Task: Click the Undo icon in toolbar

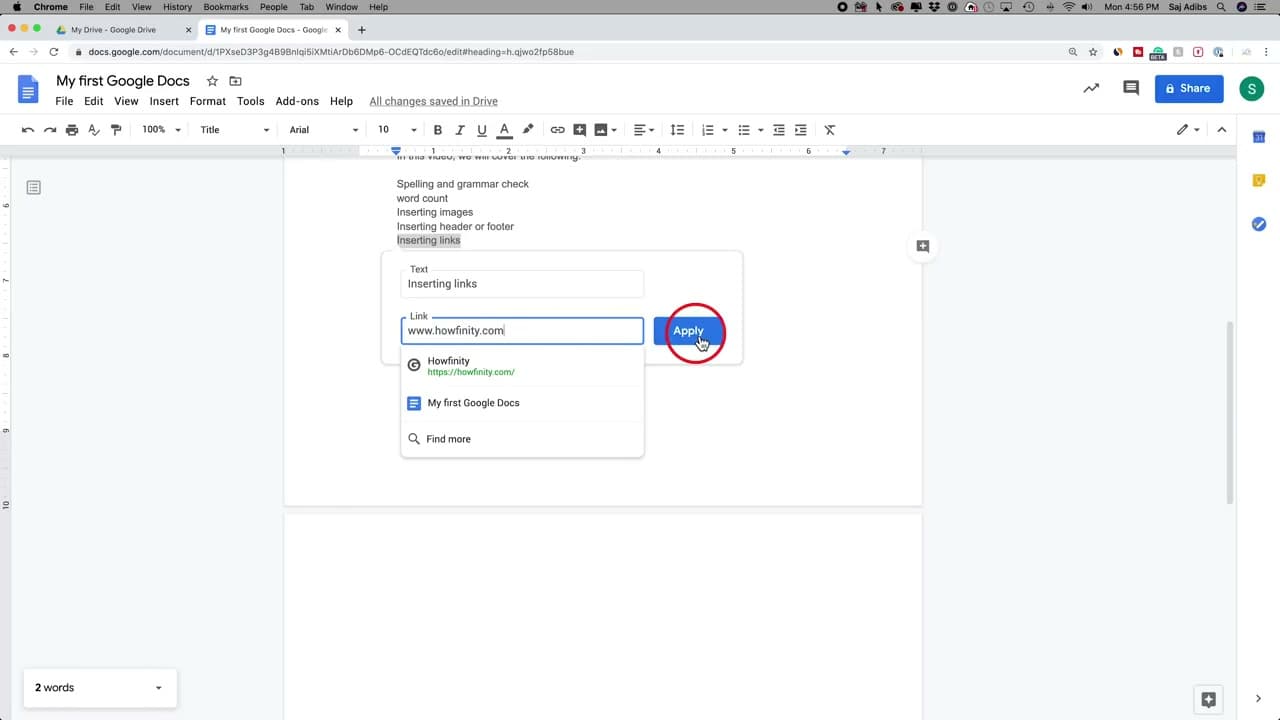Action: (28, 130)
